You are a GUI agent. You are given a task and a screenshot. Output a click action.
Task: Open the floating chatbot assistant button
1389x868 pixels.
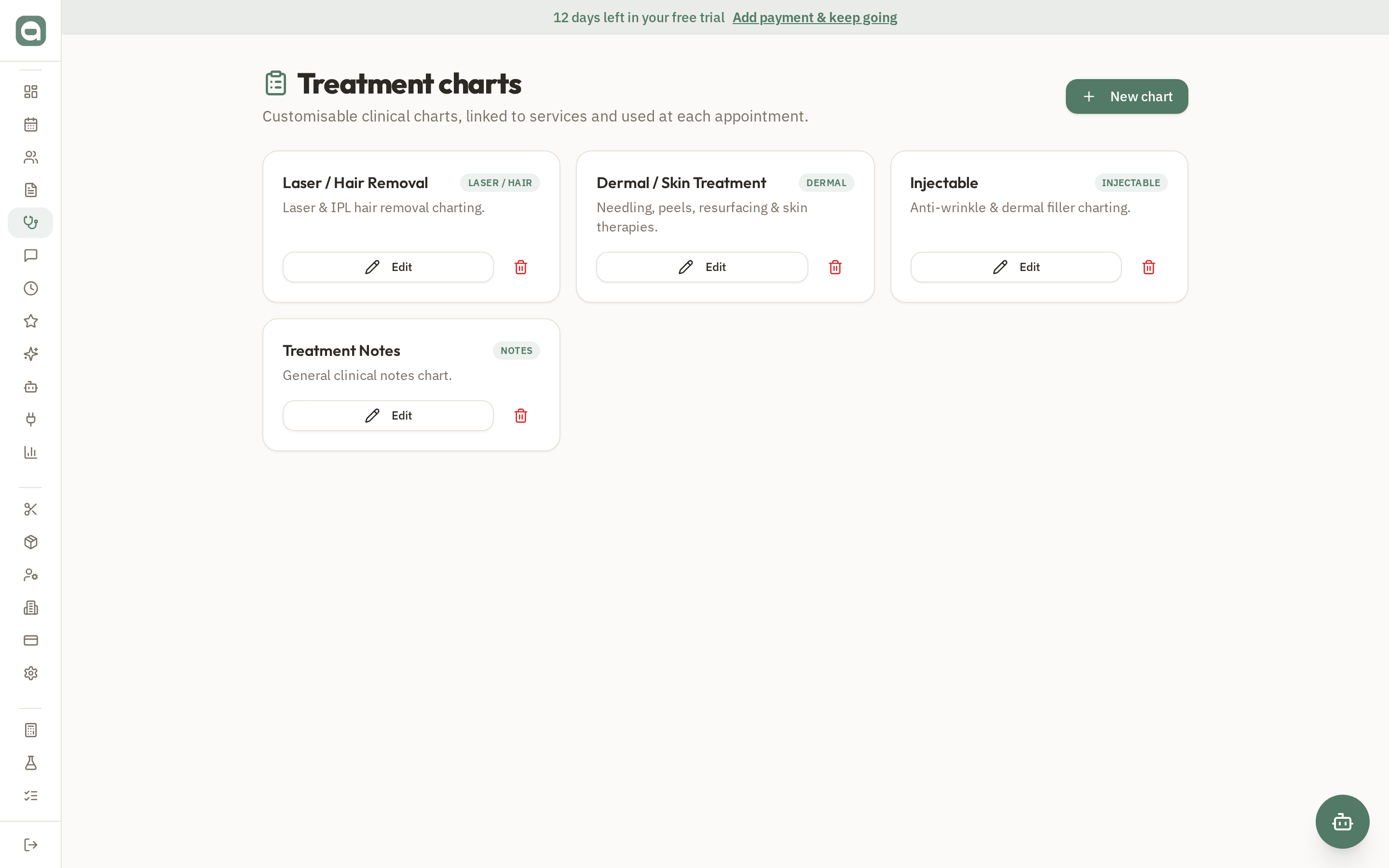click(1342, 821)
